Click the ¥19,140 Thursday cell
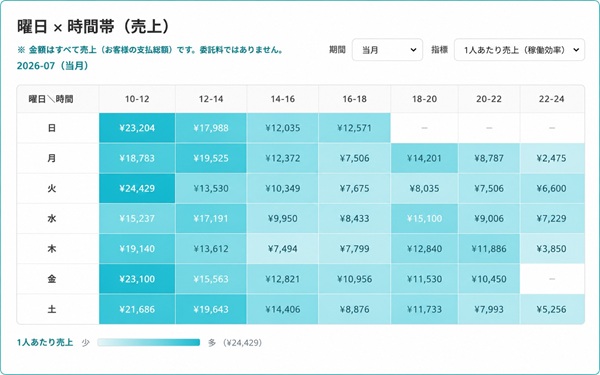This screenshot has width=600, height=375. pyautogui.click(x=137, y=249)
